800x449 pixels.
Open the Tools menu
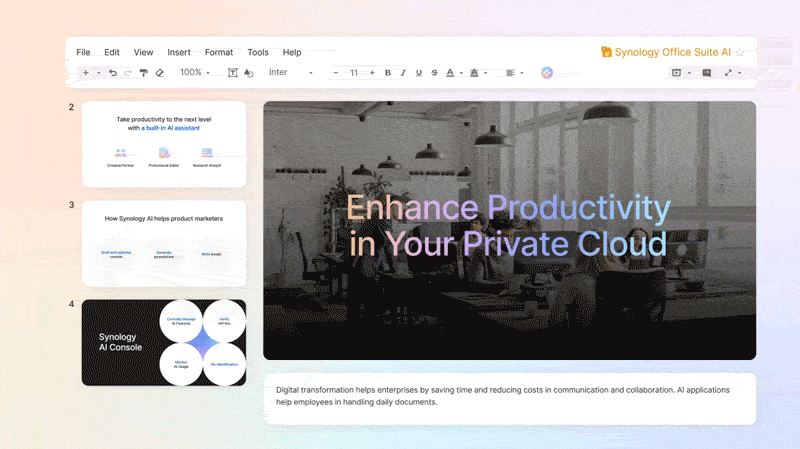258,53
